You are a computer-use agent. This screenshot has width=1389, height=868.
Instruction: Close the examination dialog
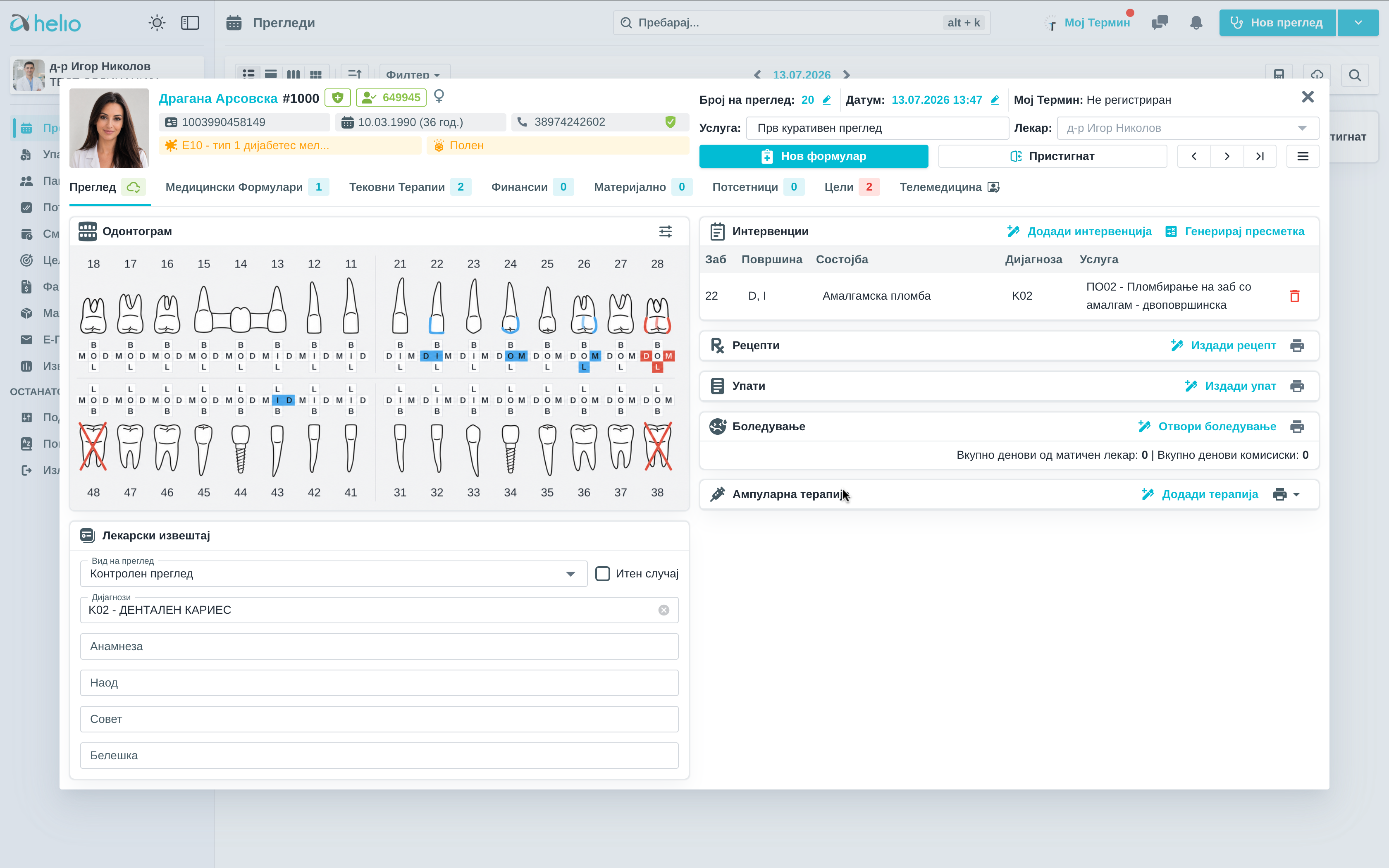tap(1308, 97)
